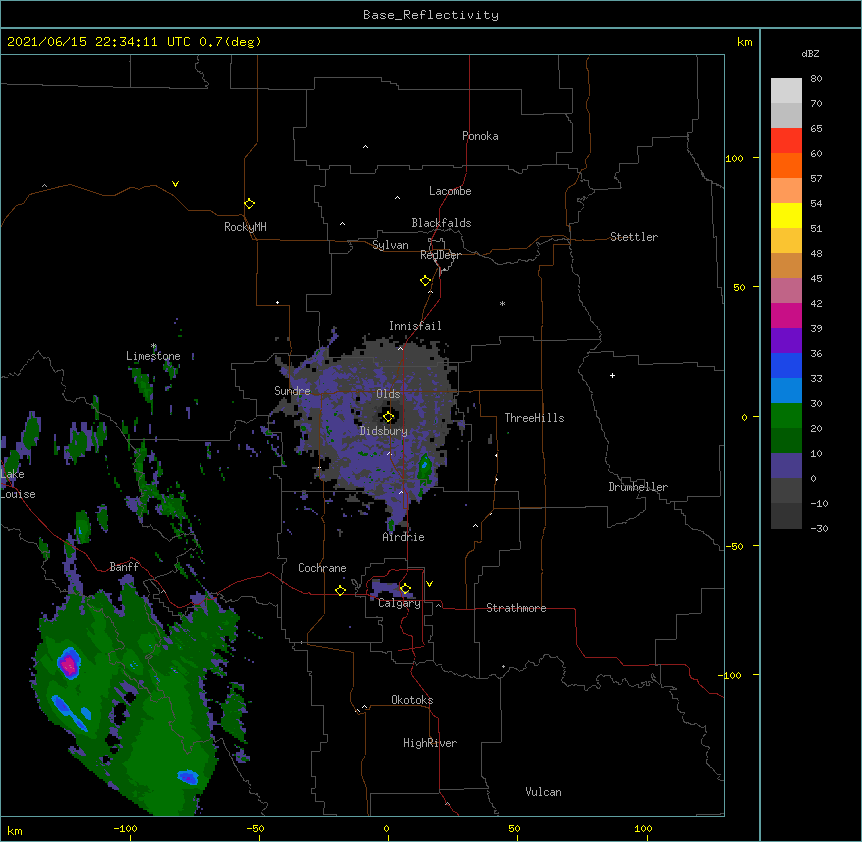Image resolution: width=862 pixels, height=842 pixels.
Task: Click the 2021/06/15 22:34:11 UTC timestamp
Action: (98, 42)
